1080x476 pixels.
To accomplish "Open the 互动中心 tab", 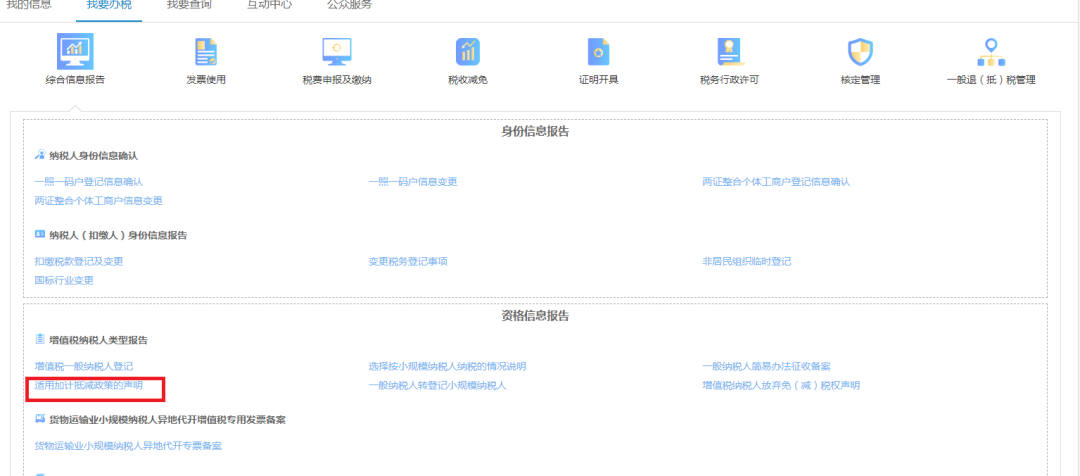I will pyautogui.click(x=269, y=5).
